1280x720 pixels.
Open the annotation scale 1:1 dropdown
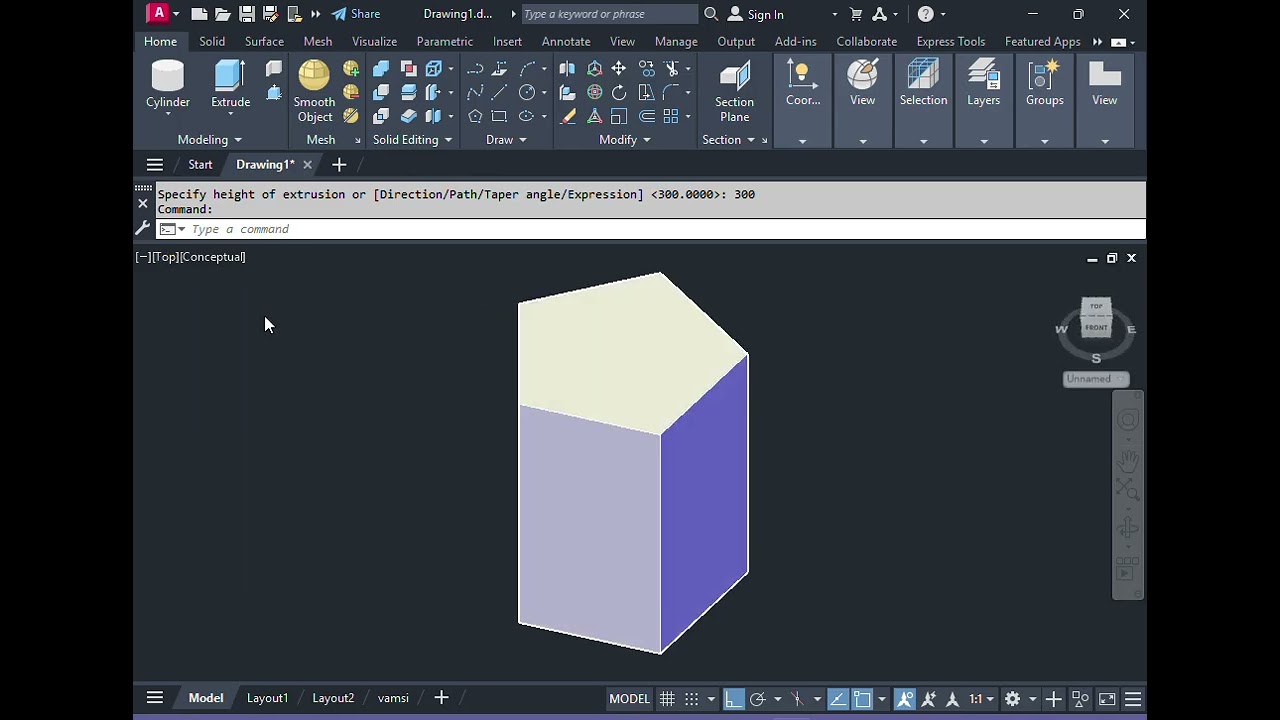[980, 699]
